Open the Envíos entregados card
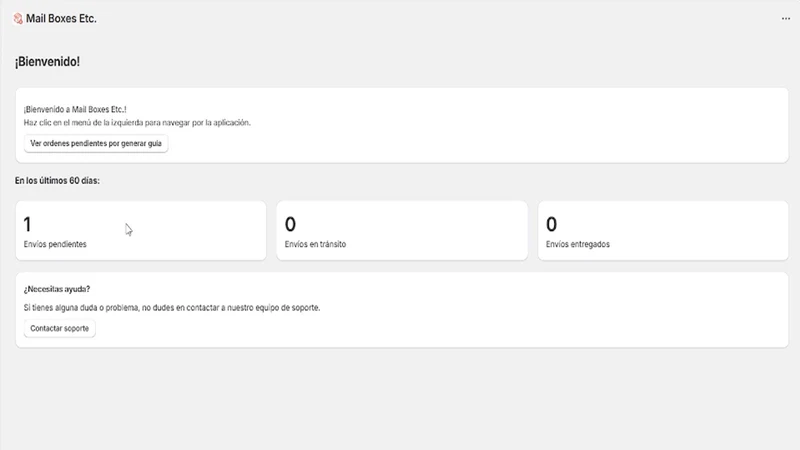 (663, 231)
